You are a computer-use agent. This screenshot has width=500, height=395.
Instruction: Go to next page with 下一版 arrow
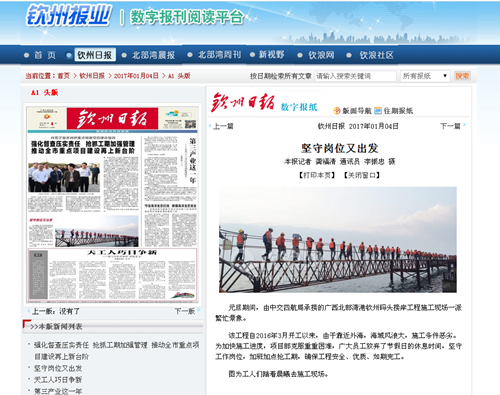pyautogui.click(x=187, y=311)
